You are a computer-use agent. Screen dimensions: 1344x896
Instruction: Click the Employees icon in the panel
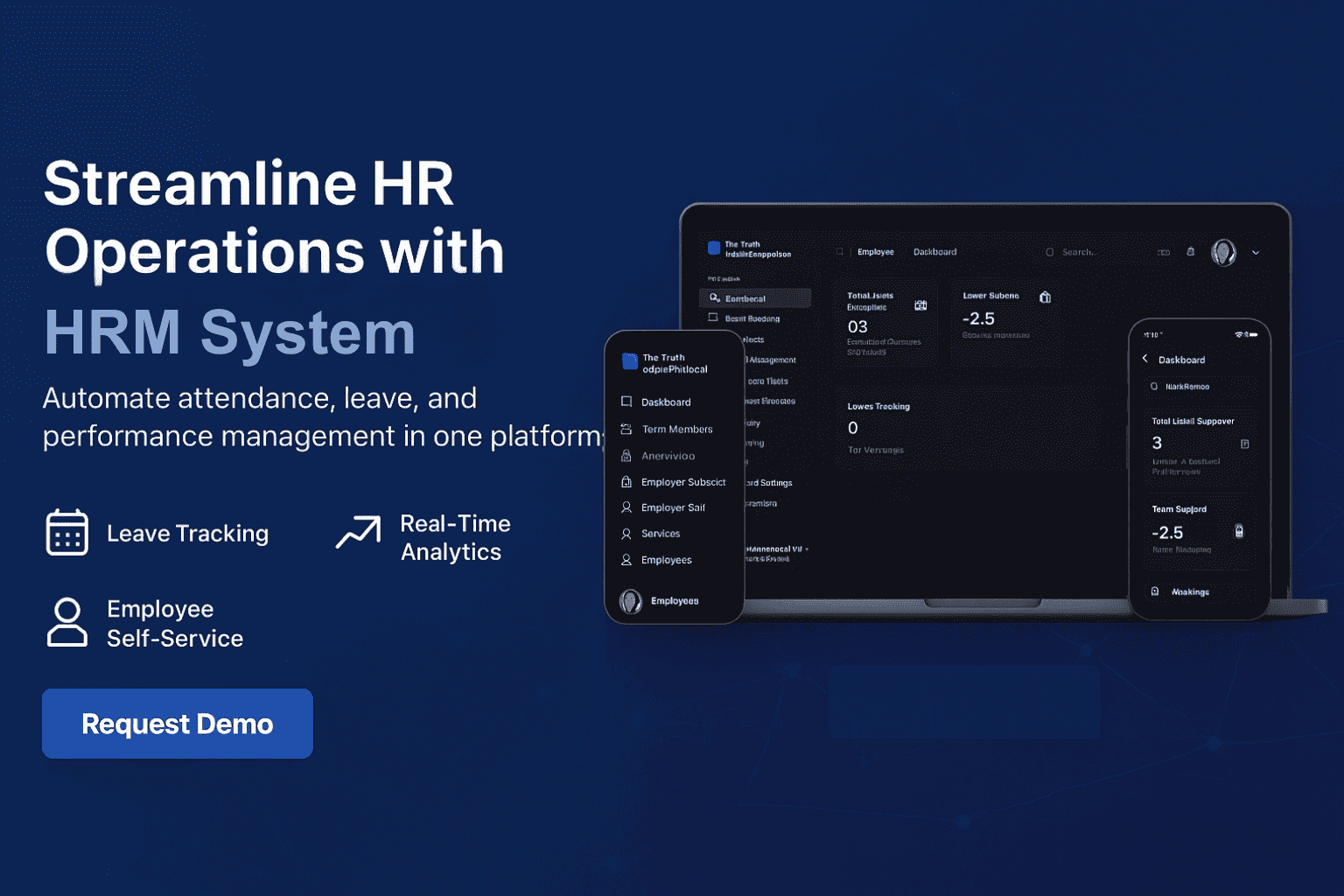pos(626,560)
